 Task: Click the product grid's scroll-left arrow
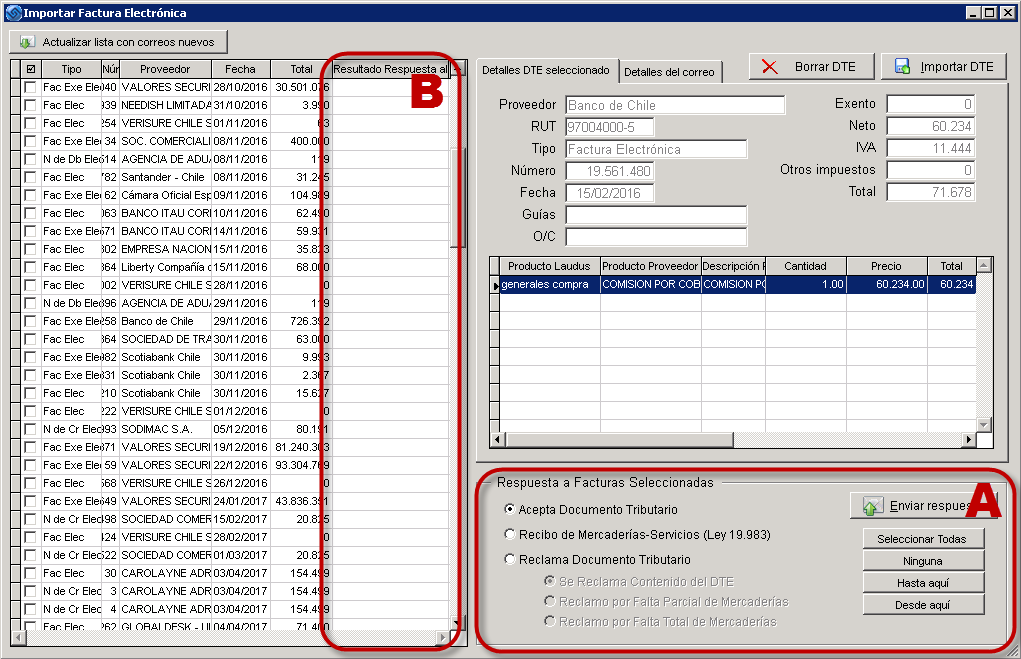tap(497, 440)
